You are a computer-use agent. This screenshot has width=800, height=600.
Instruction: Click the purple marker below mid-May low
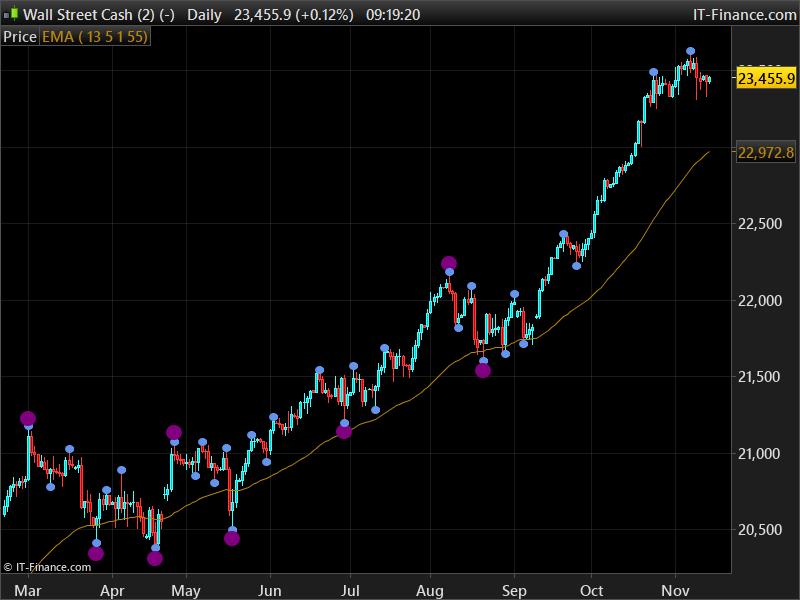pos(232,538)
